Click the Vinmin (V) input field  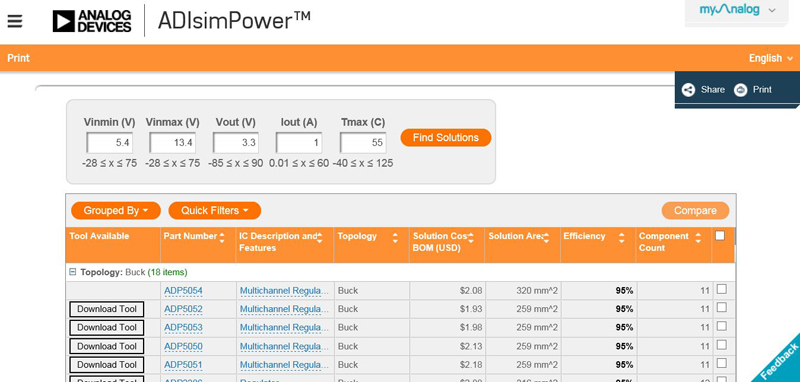pyautogui.click(x=110, y=143)
